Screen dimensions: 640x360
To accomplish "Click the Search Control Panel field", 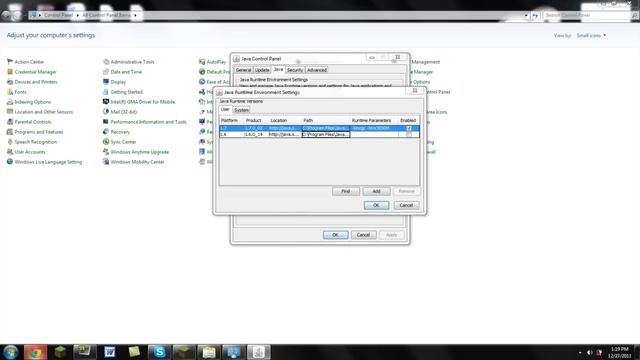I will click(587, 15).
